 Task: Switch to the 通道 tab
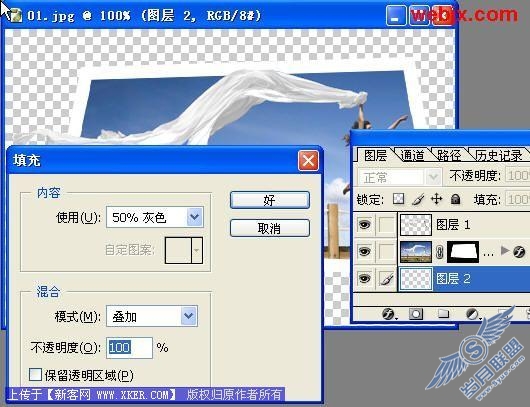[412, 155]
